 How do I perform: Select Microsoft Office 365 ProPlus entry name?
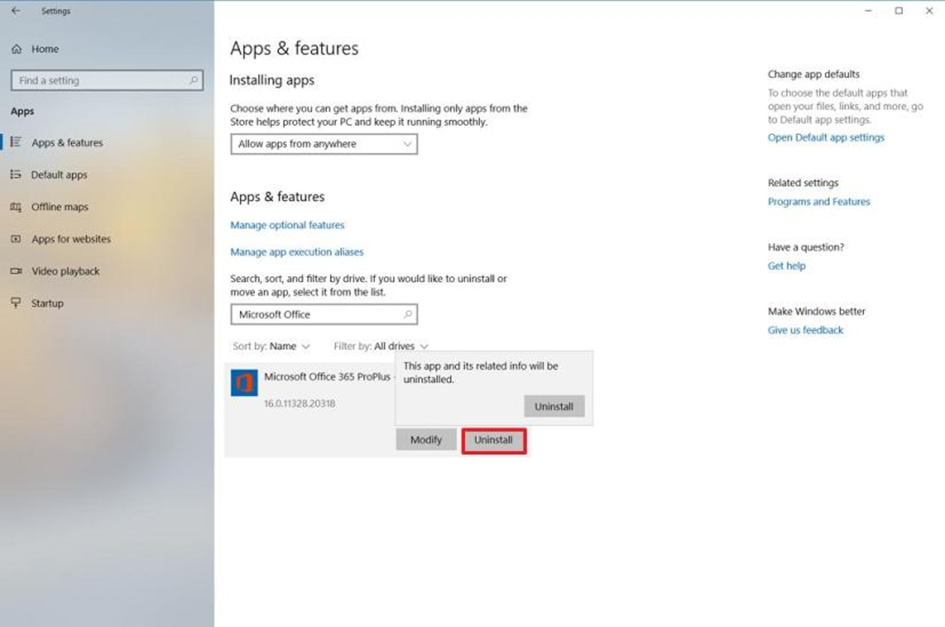pyautogui.click(x=327, y=376)
